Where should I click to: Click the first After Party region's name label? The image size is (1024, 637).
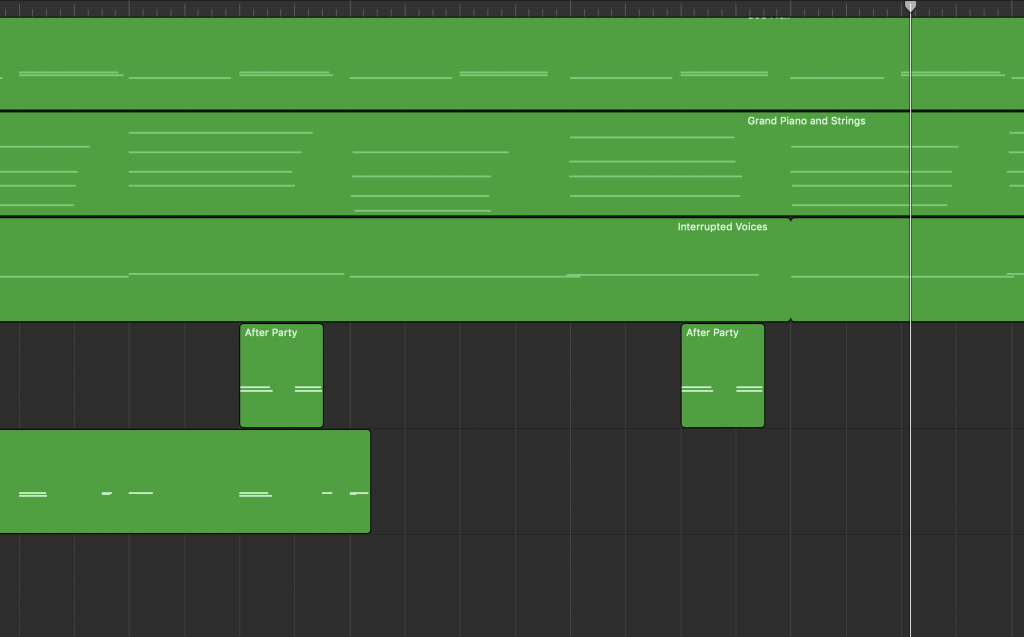pyautogui.click(x=271, y=333)
